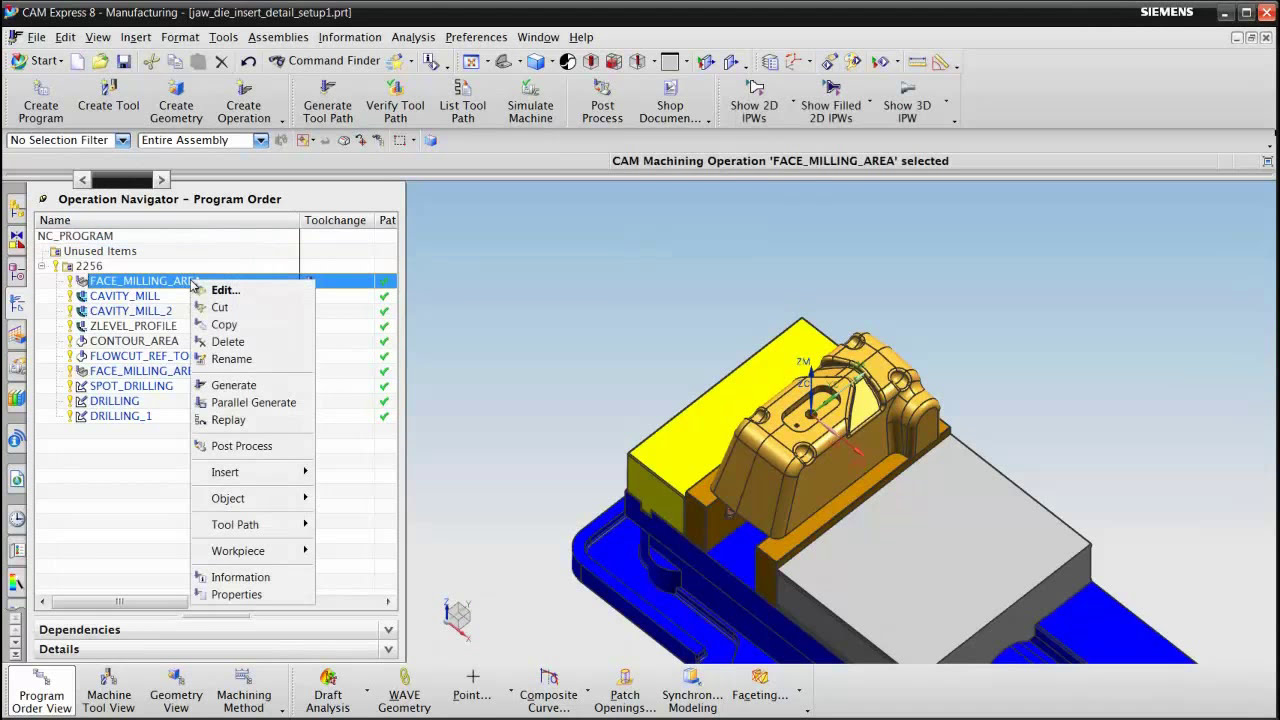This screenshot has height=720, width=1280.
Task: Open the Patch Openings tool
Action: 625,691
